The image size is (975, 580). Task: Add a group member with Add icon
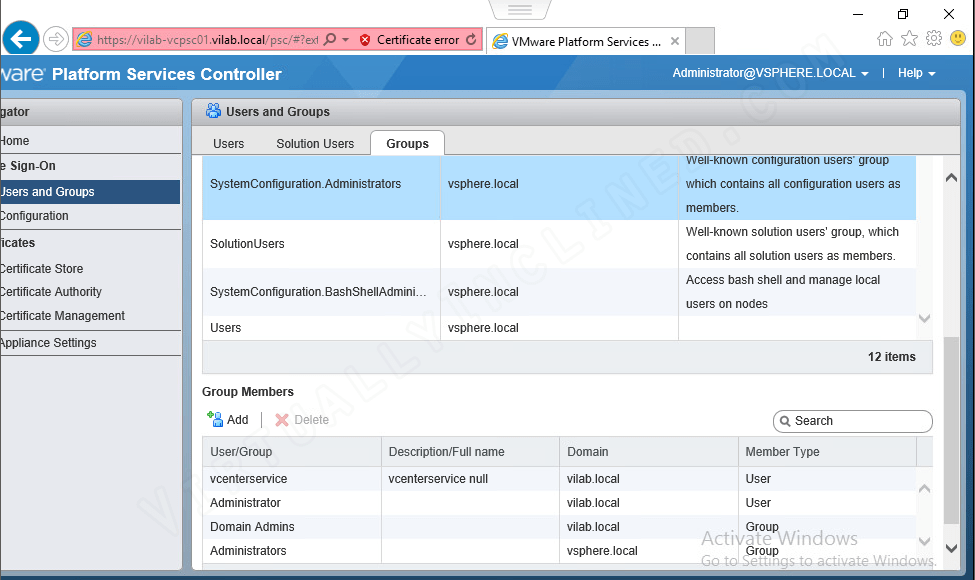228,420
